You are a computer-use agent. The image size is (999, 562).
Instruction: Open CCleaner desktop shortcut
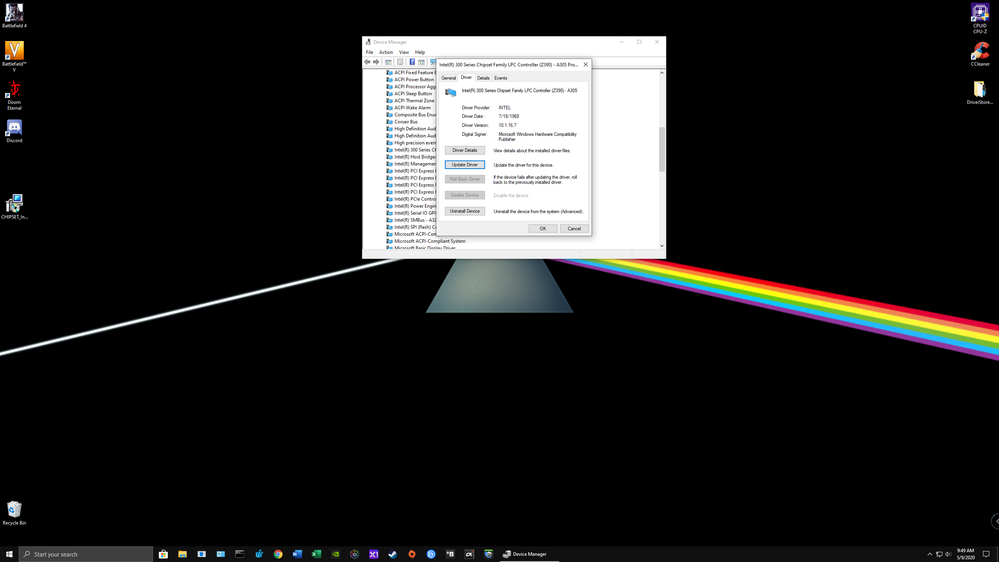tap(980, 54)
